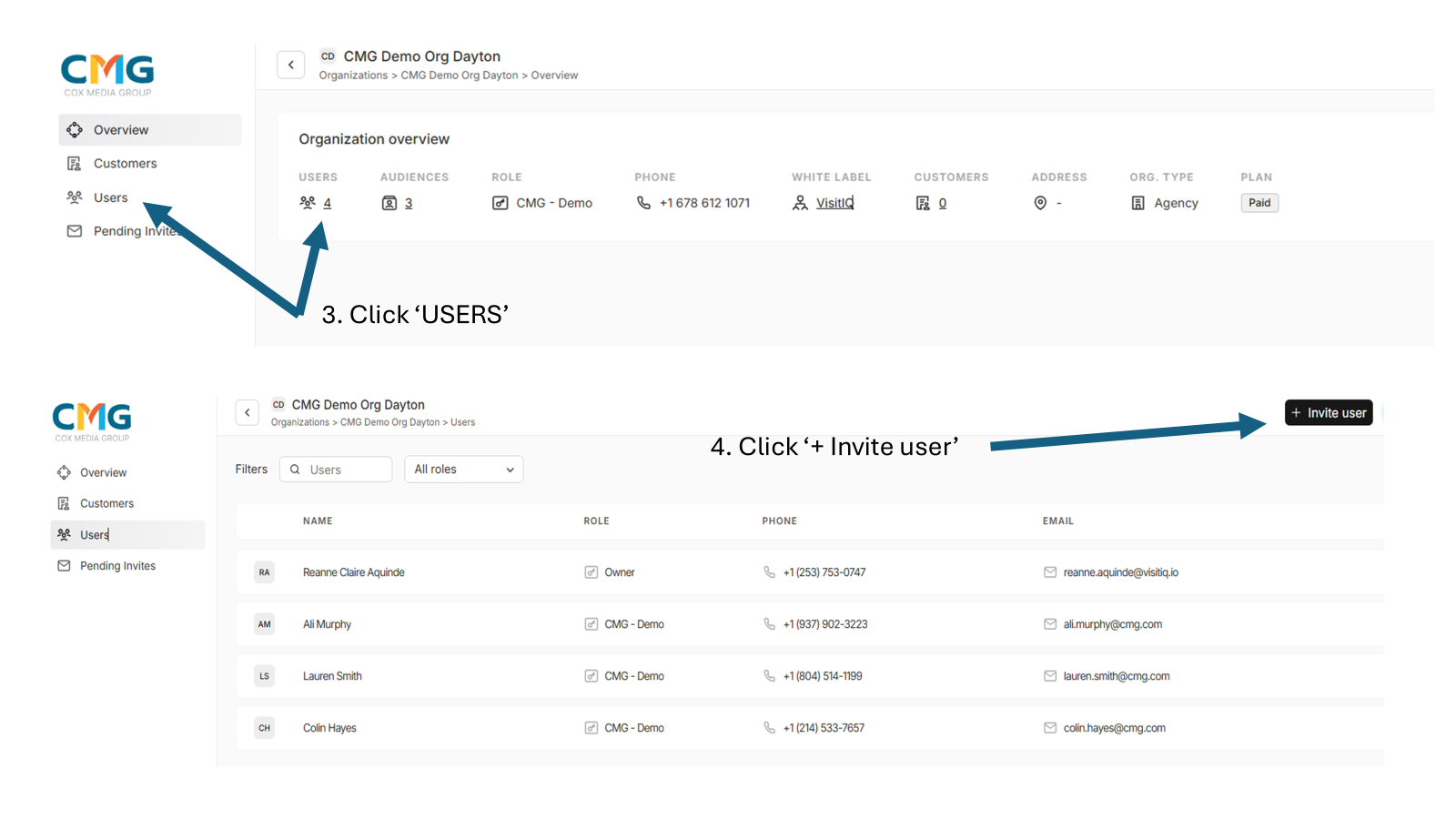
Task: Click the "+ Invite user" button
Action: pyautogui.click(x=1329, y=412)
